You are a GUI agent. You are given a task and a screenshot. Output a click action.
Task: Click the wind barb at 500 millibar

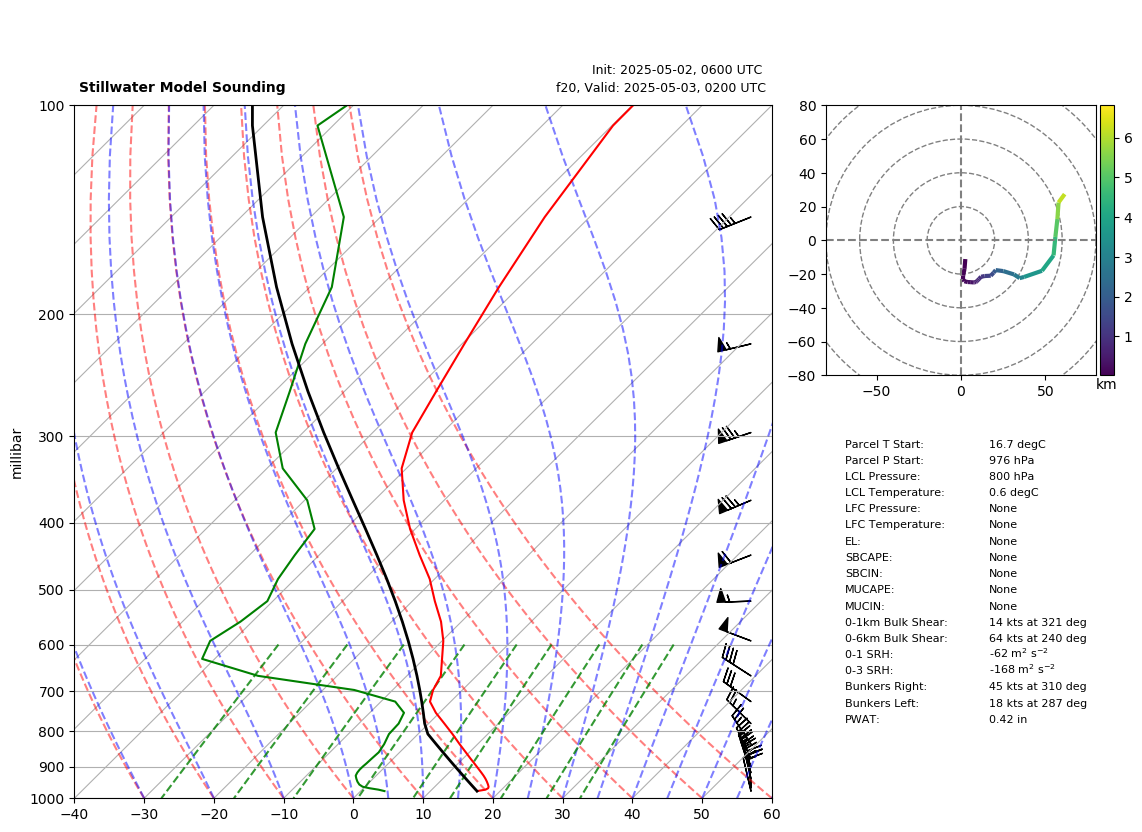[x=733, y=597]
